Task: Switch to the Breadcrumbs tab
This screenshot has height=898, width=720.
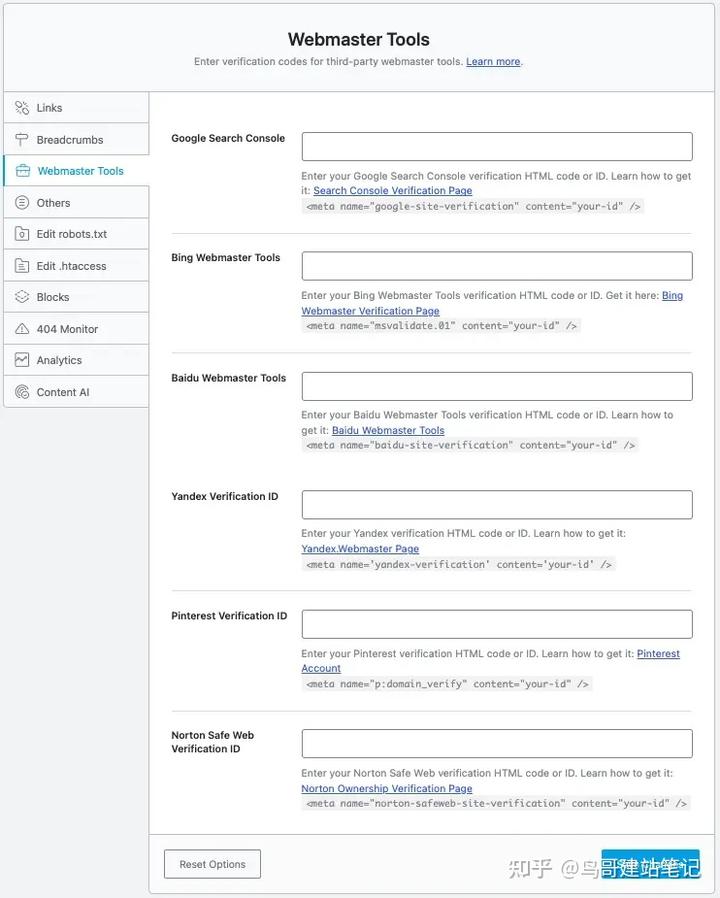Action: [76, 139]
